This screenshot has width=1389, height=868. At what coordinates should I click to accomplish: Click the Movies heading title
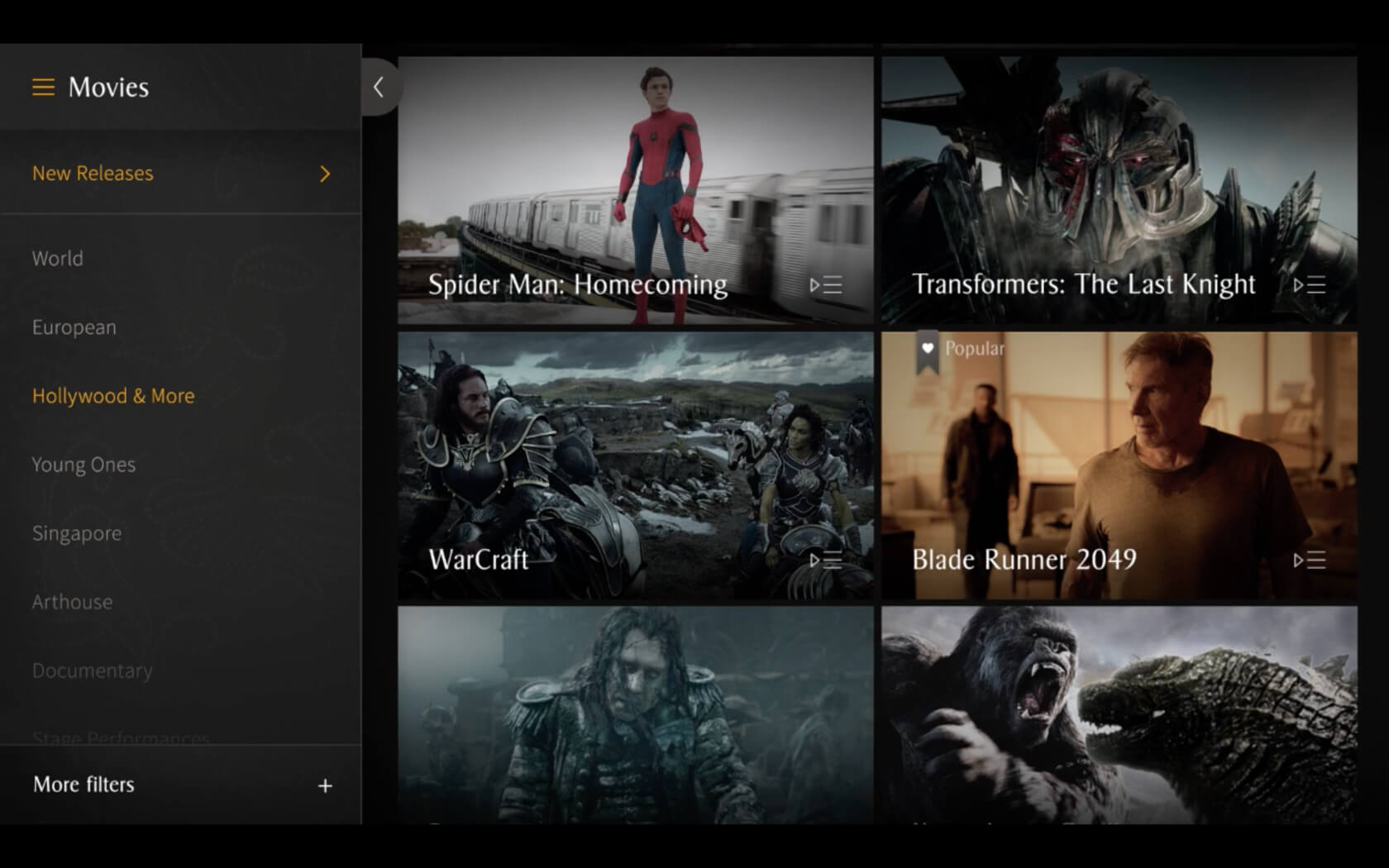click(108, 87)
